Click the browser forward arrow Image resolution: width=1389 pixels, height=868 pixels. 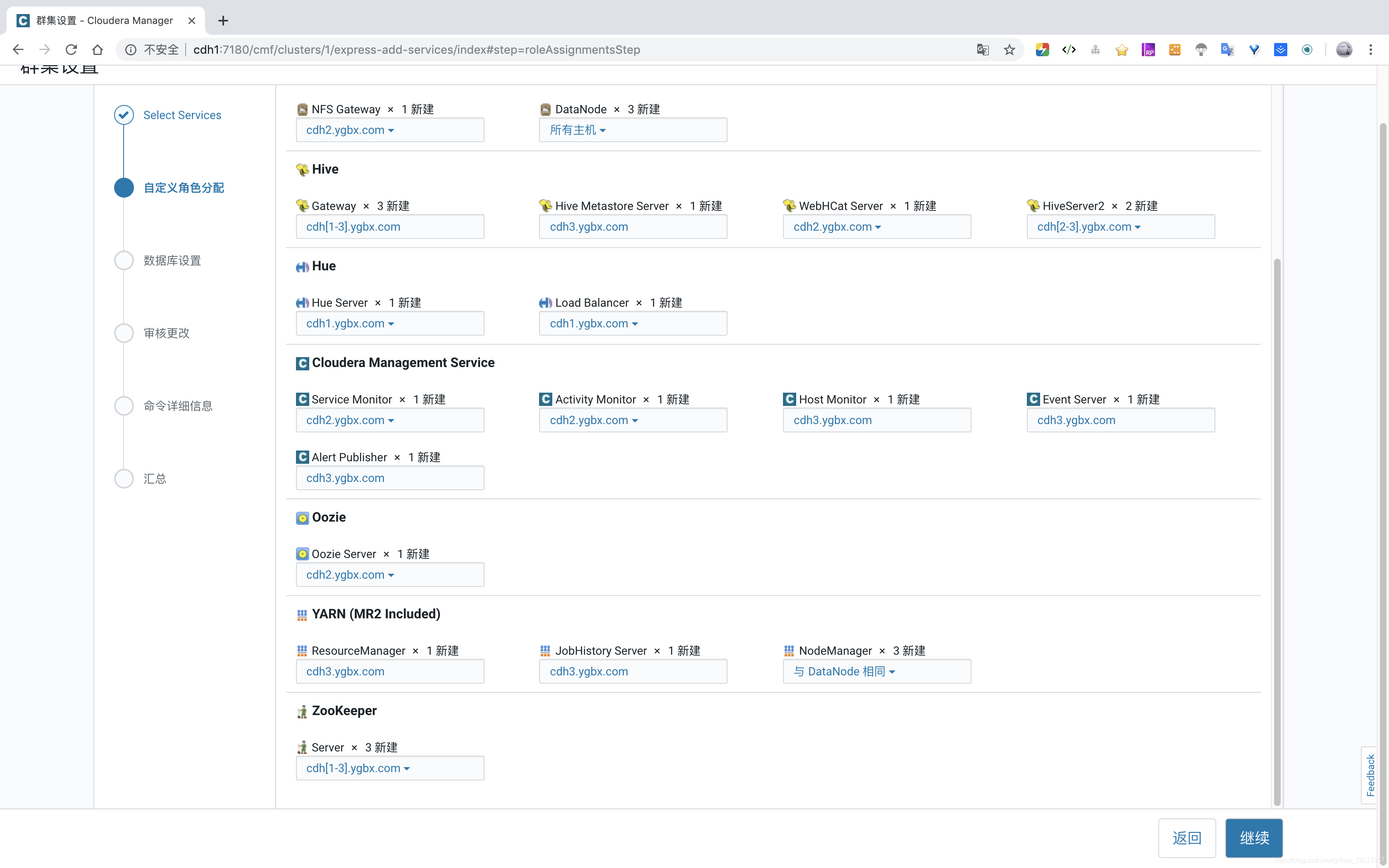point(45,50)
